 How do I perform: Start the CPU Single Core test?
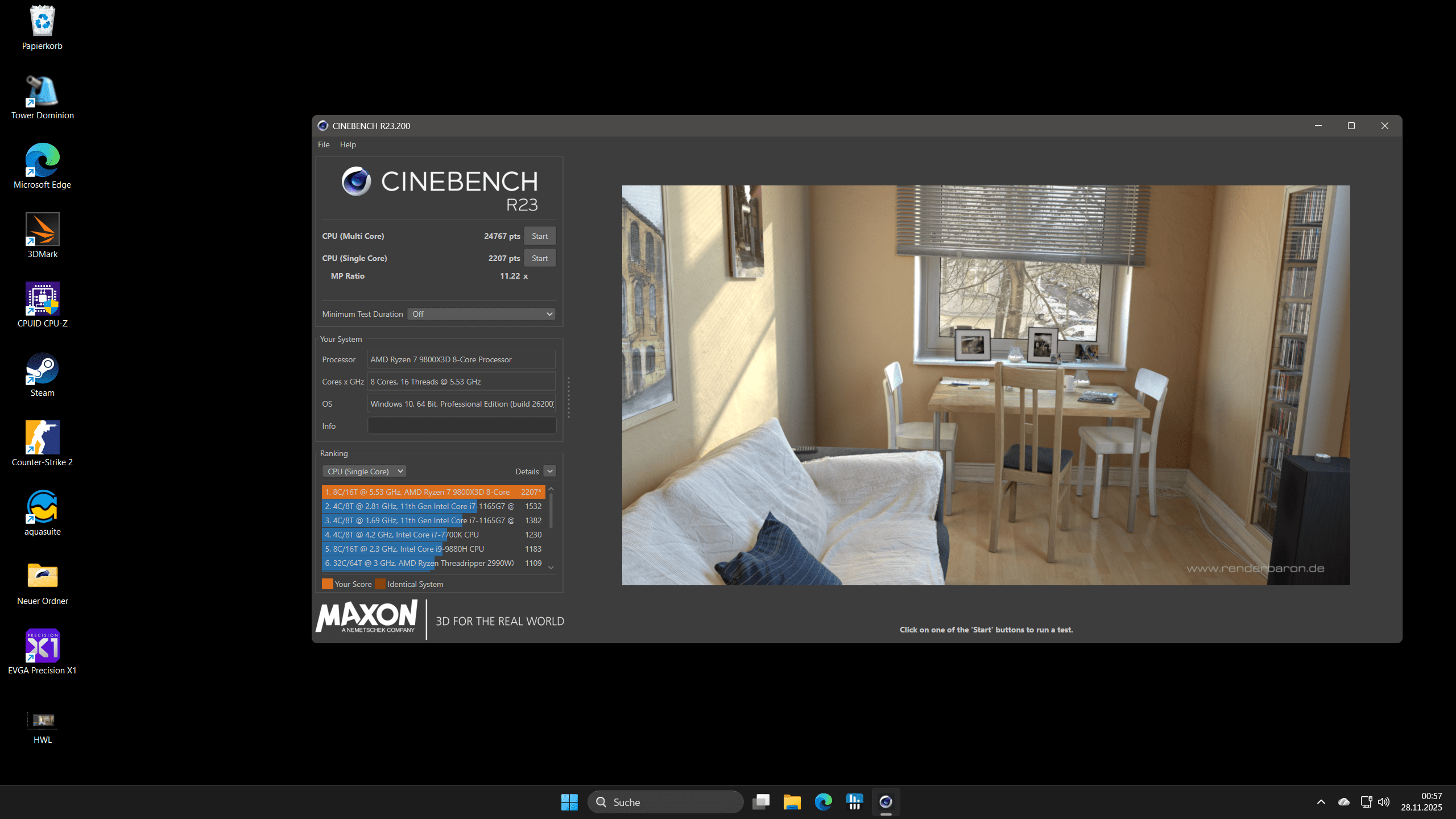[x=539, y=258]
